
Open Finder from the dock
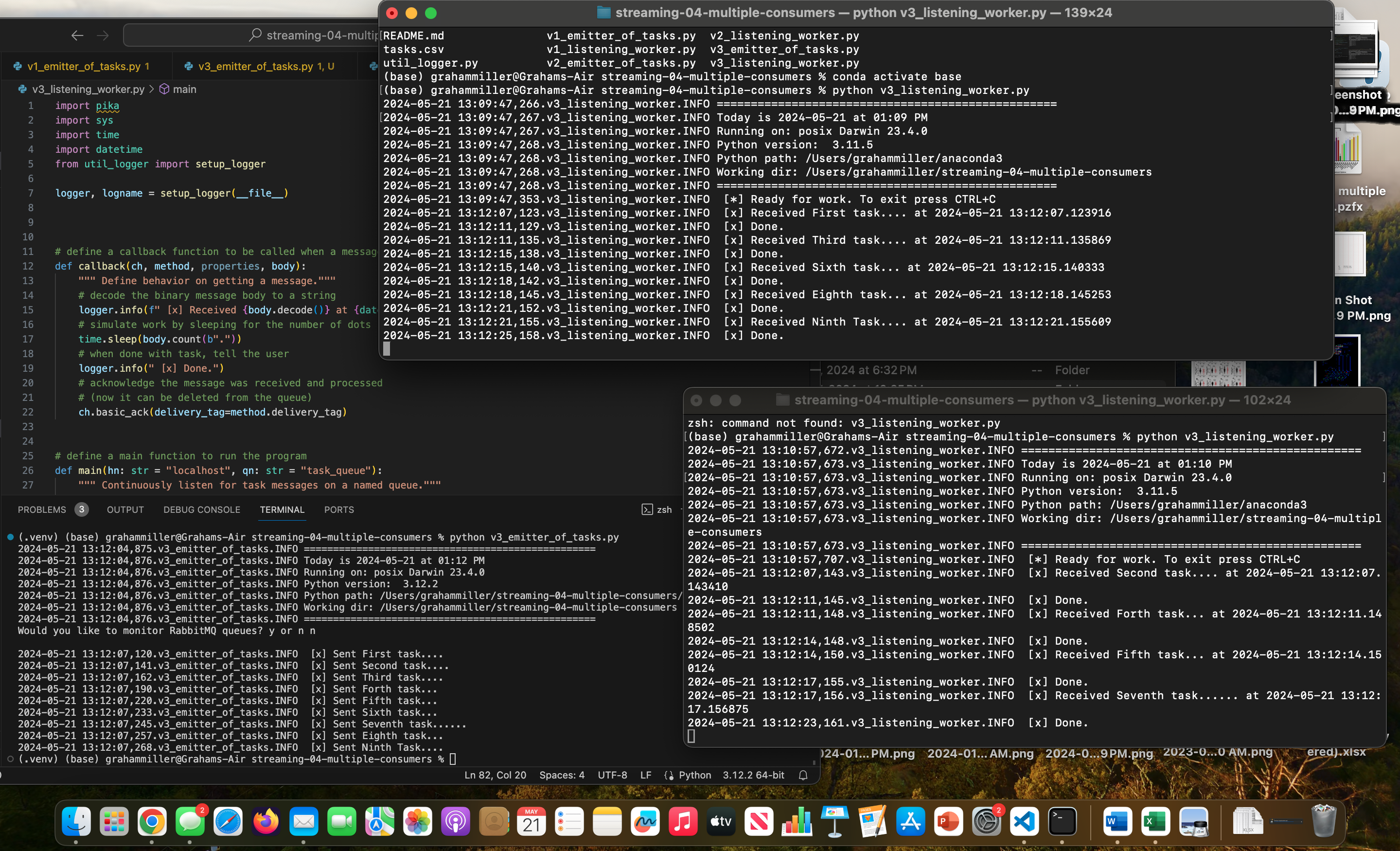[75, 821]
